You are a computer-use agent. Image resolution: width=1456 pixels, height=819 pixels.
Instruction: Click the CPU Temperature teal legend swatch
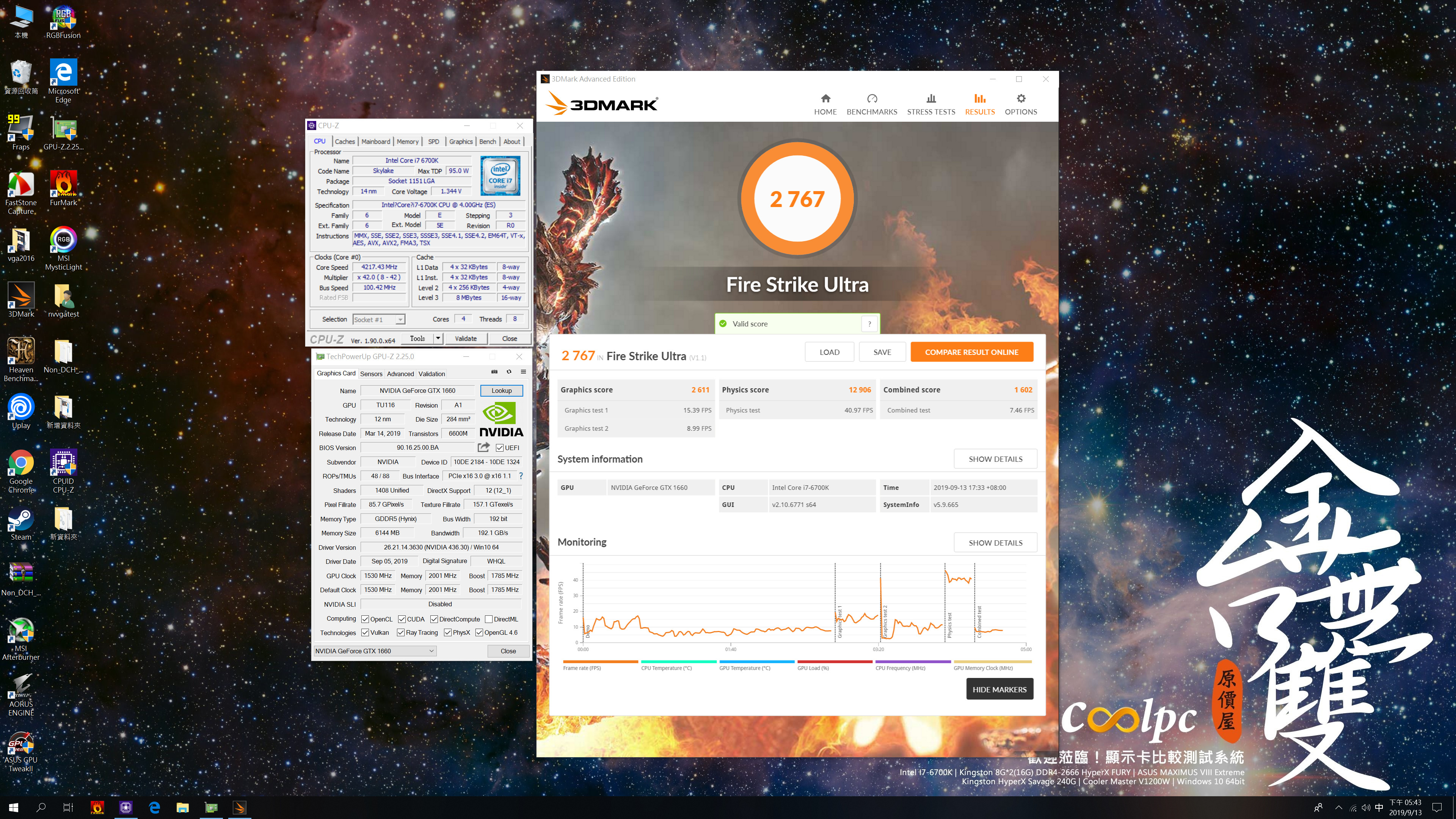[x=679, y=661]
